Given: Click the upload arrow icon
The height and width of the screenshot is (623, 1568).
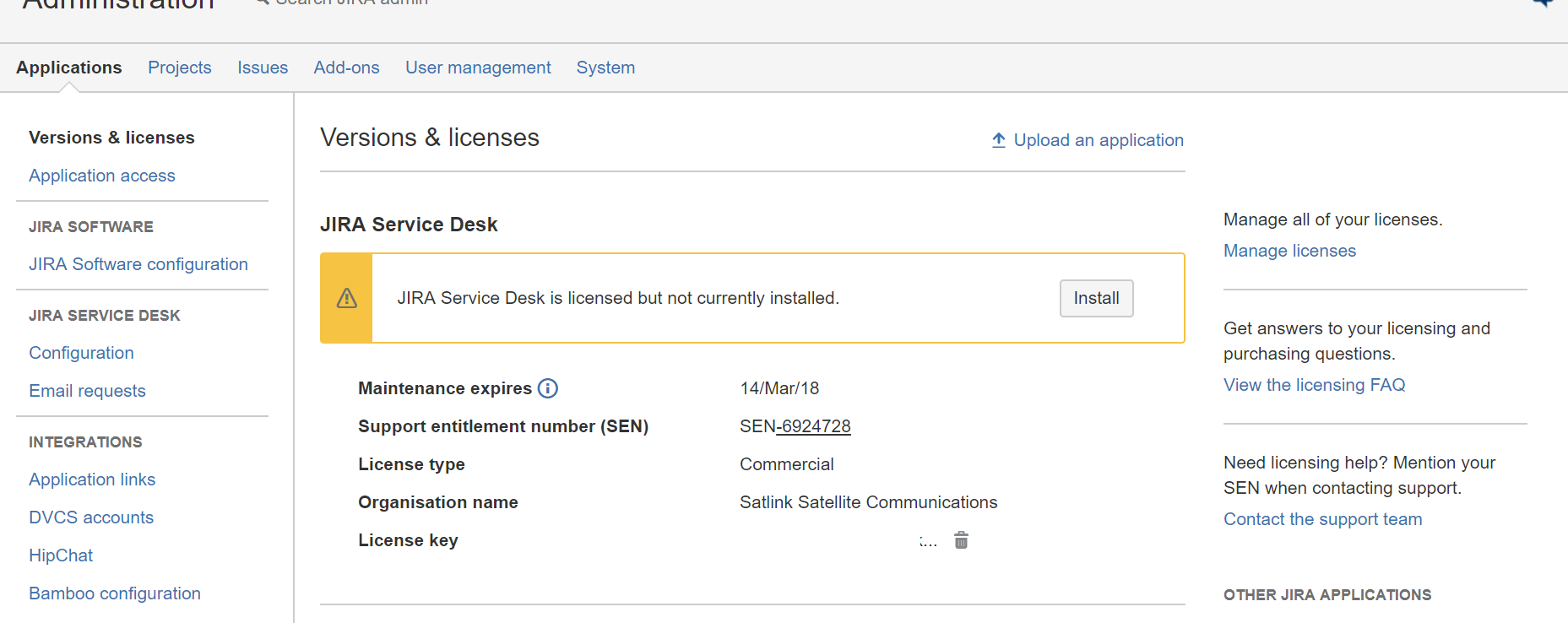Looking at the screenshot, I should click(999, 140).
